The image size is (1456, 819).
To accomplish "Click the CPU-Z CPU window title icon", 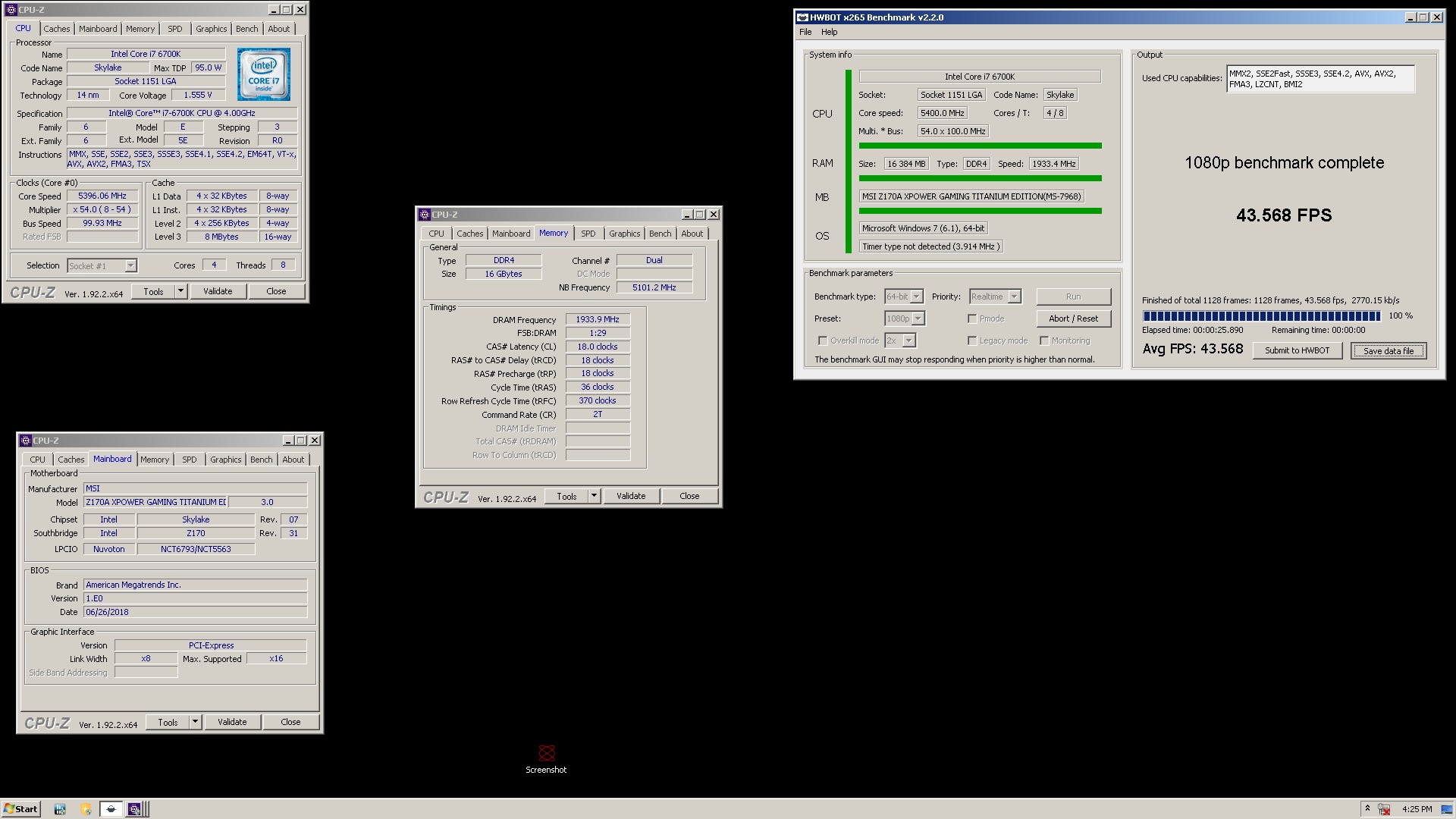I will (11, 10).
